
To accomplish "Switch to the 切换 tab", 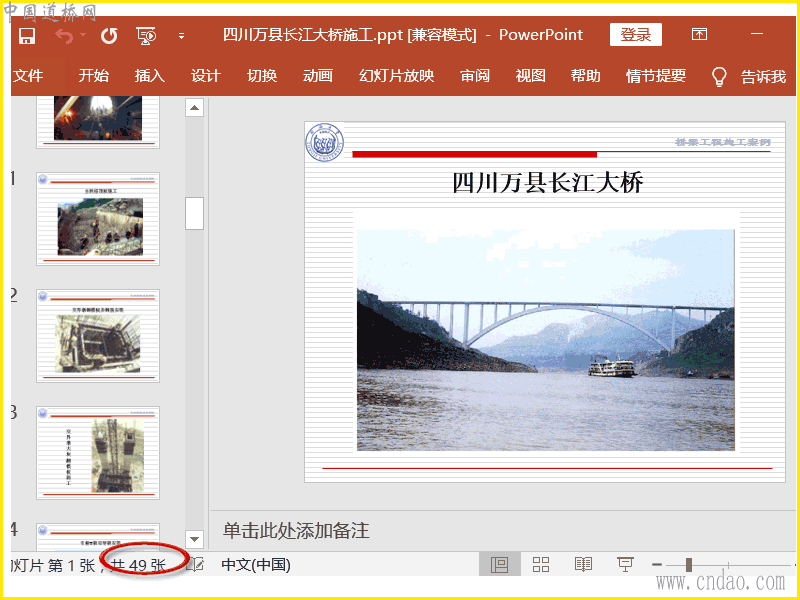I will point(262,76).
